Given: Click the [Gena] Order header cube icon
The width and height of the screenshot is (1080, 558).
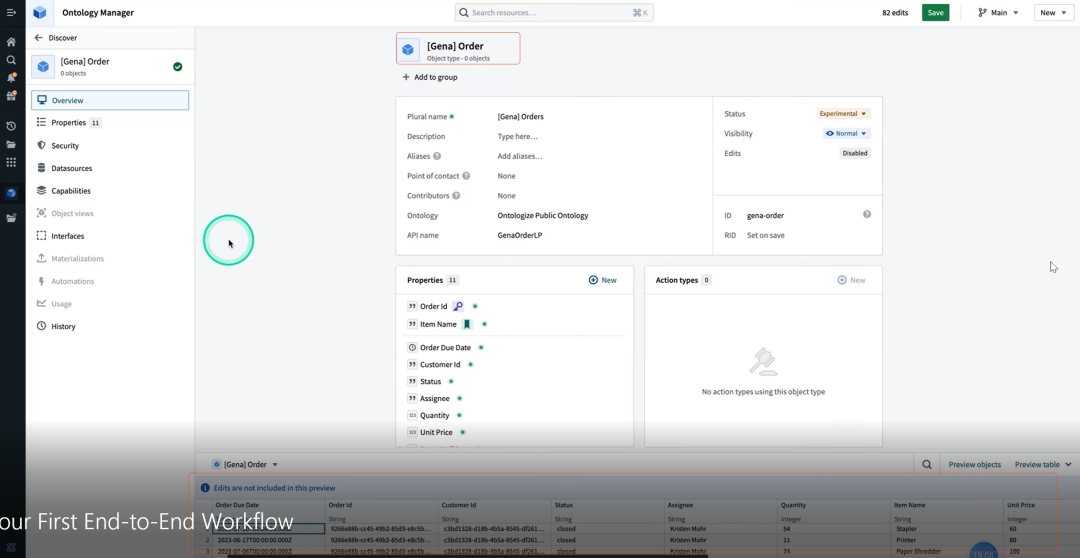Looking at the screenshot, I should (408, 50).
